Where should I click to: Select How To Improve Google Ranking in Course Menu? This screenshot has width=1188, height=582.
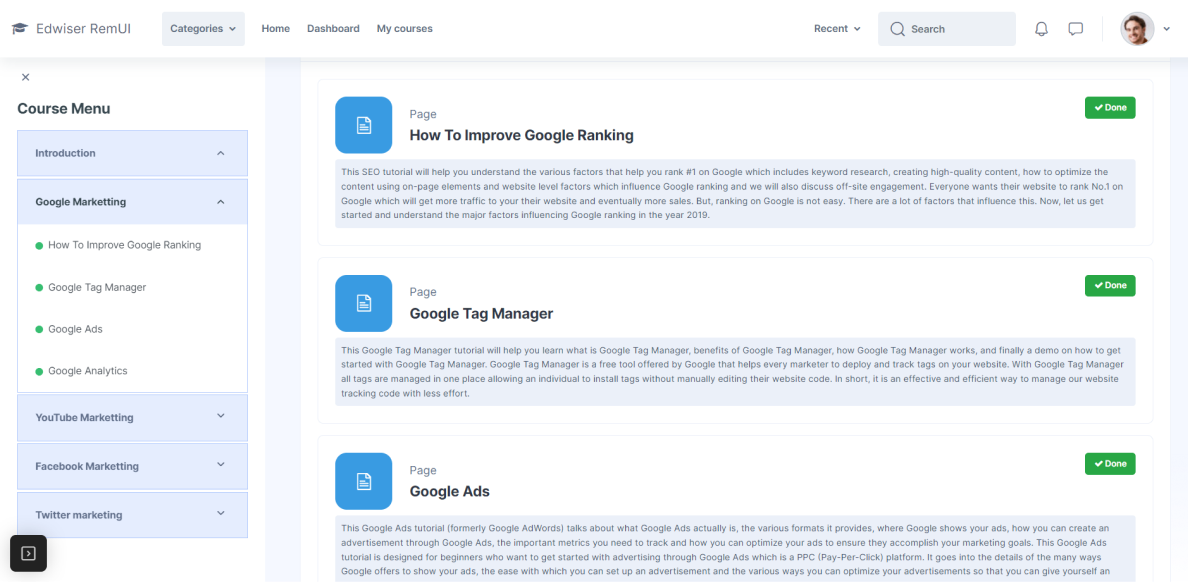pyautogui.click(x=124, y=245)
